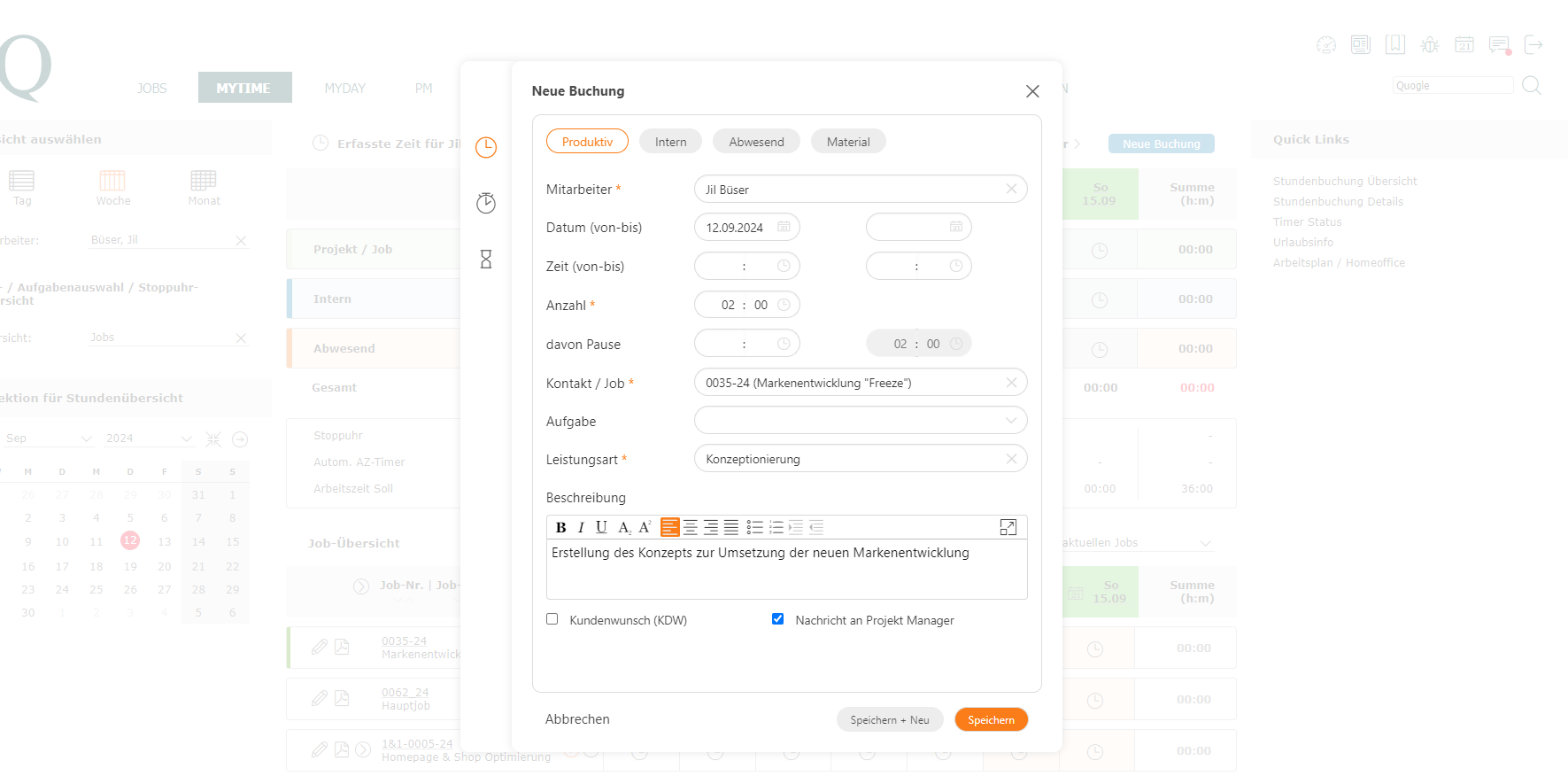Select day 12 in the September calendar

(x=130, y=540)
